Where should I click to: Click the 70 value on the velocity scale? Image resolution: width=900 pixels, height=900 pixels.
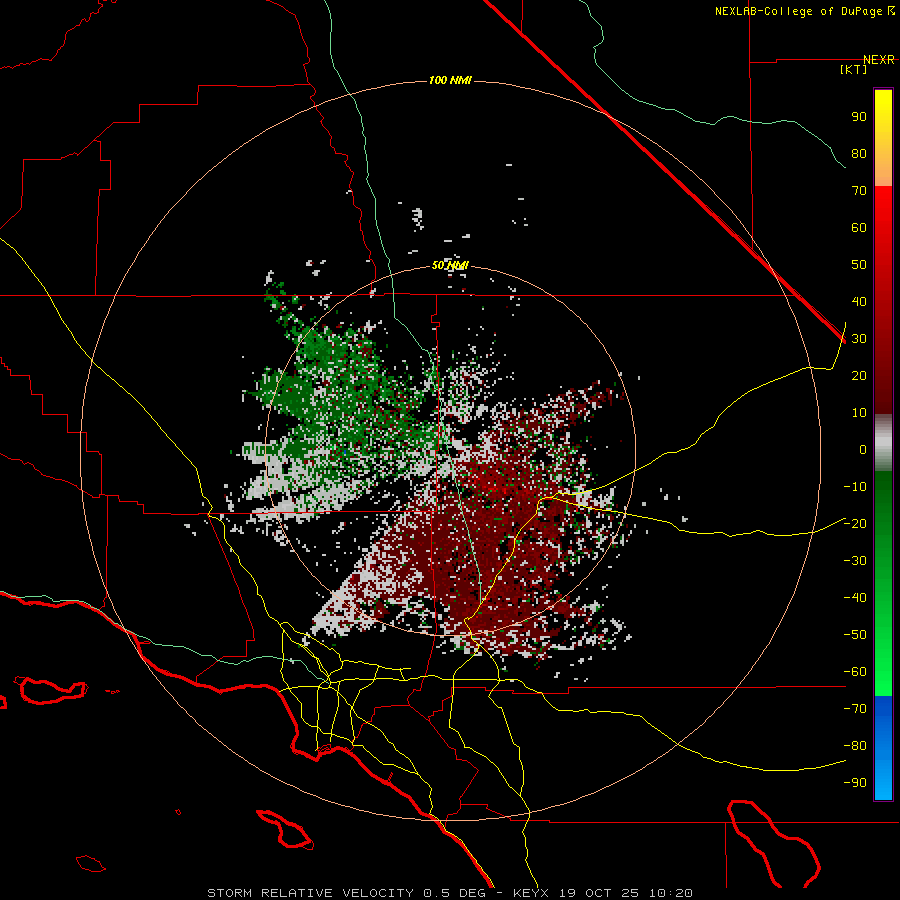point(859,191)
